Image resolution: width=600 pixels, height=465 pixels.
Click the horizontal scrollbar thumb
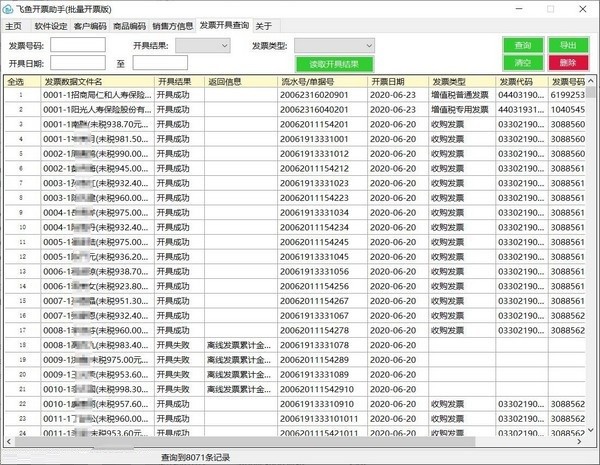point(245,442)
